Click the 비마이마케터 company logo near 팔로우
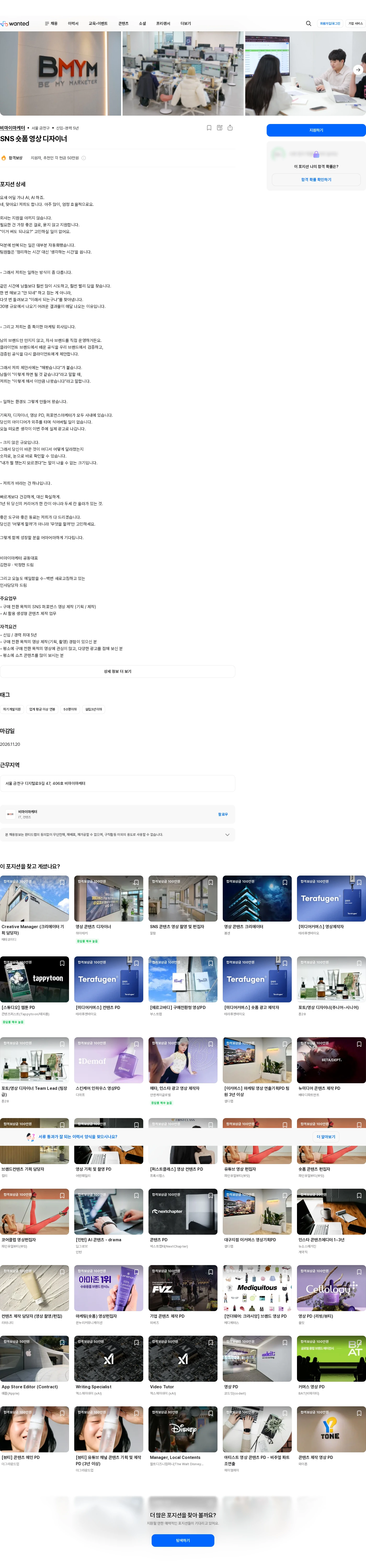Image resolution: width=366 pixels, height=1568 pixels. tap(10, 814)
